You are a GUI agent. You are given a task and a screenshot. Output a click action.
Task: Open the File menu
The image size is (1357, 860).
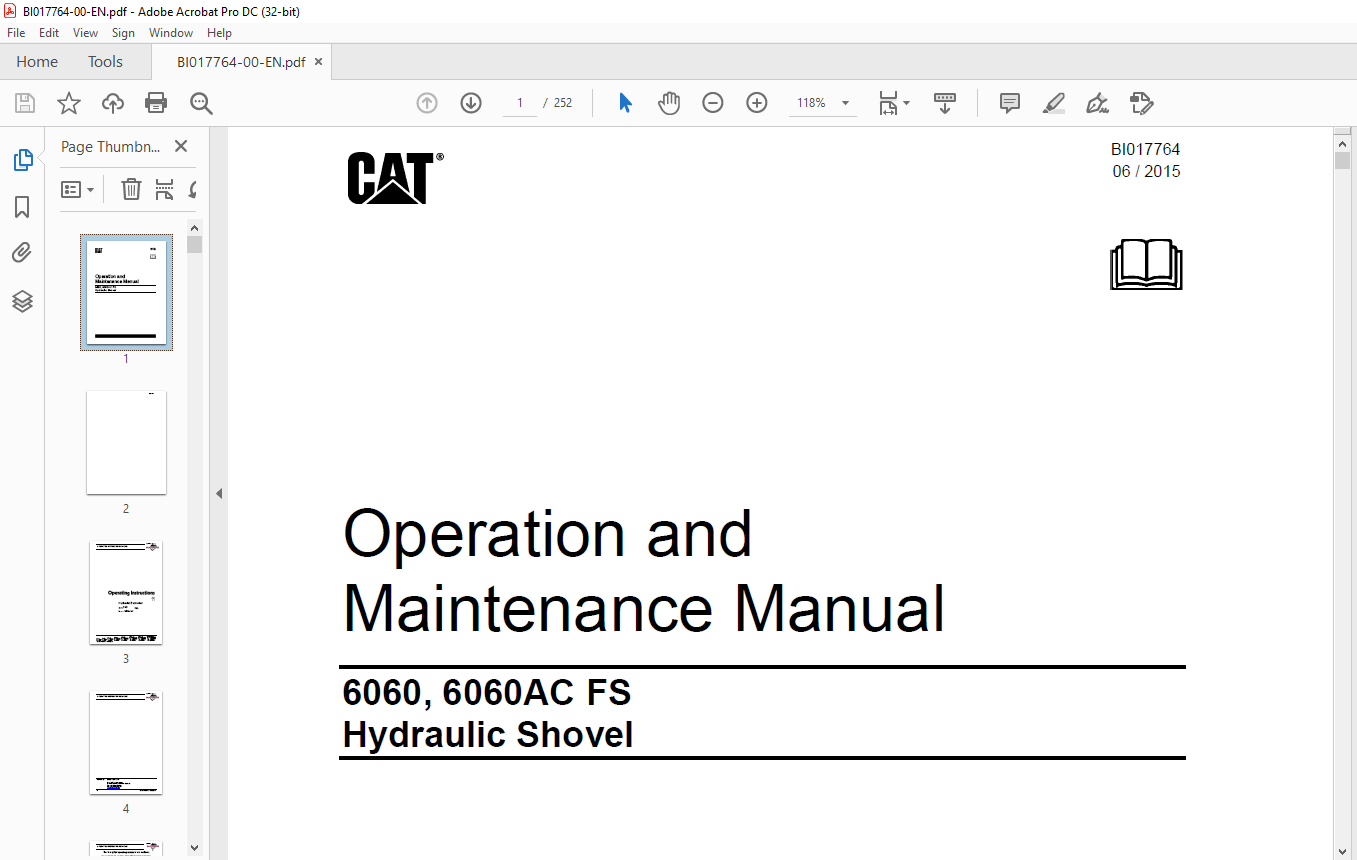tap(16, 33)
